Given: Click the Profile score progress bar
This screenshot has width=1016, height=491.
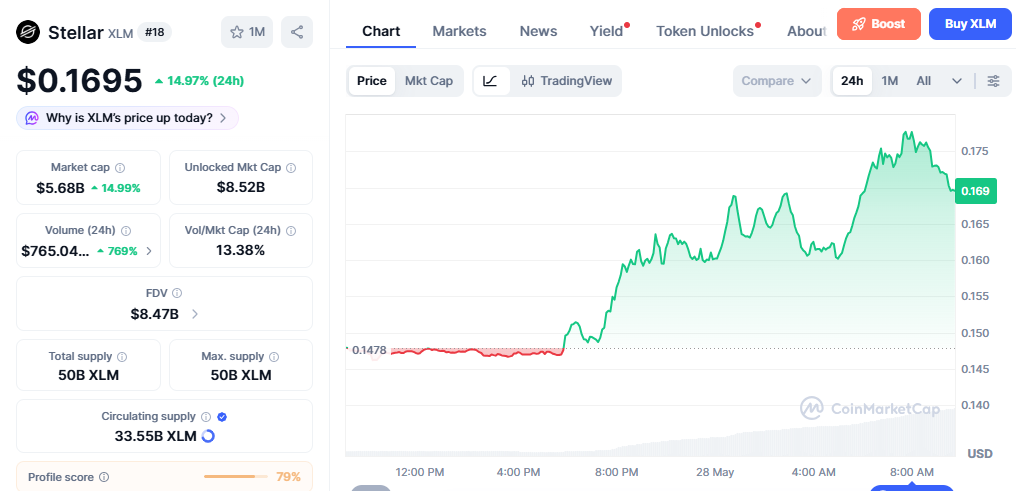Looking at the screenshot, I should pyautogui.click(x=236, y=477).
